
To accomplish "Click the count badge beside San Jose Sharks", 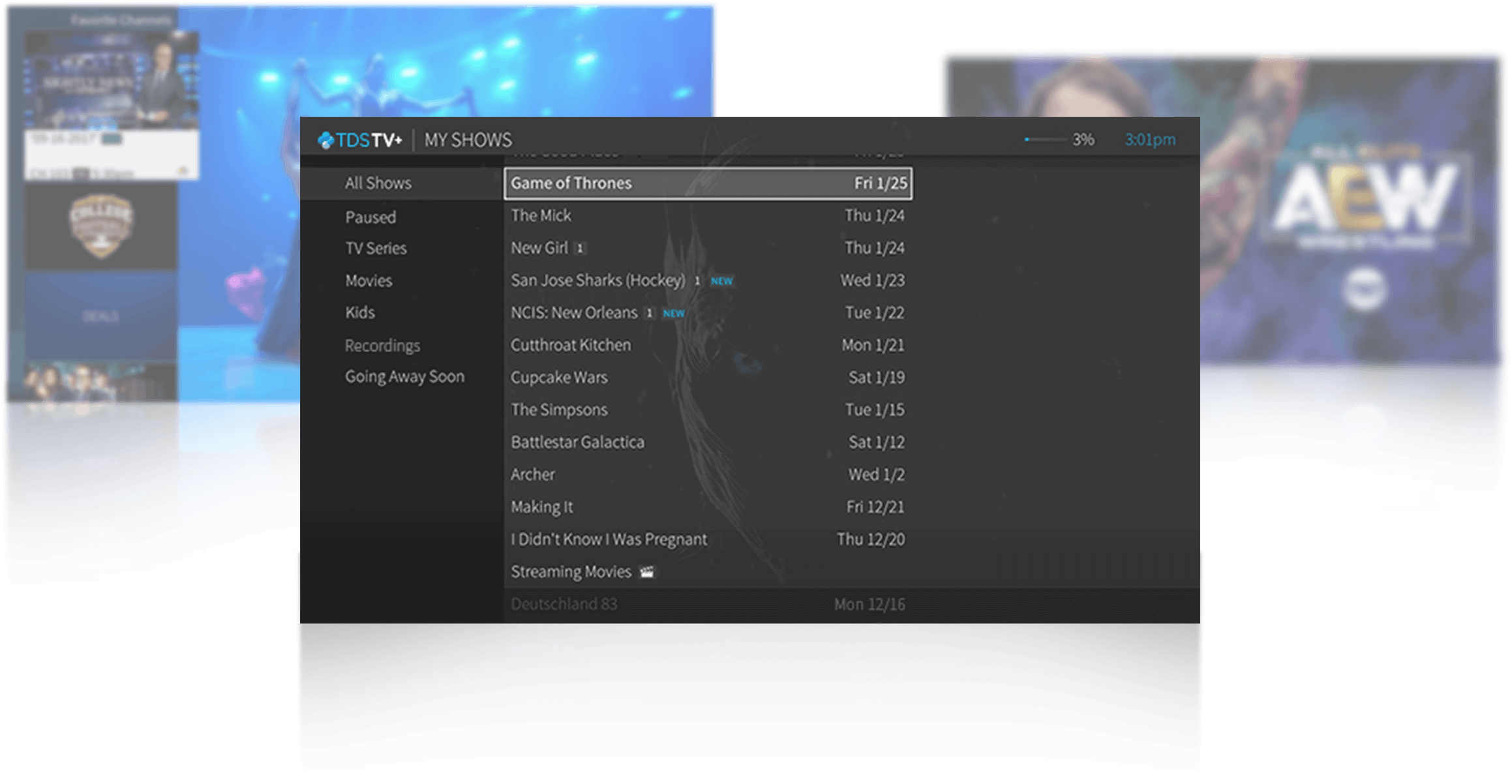I will click(697, 281).
